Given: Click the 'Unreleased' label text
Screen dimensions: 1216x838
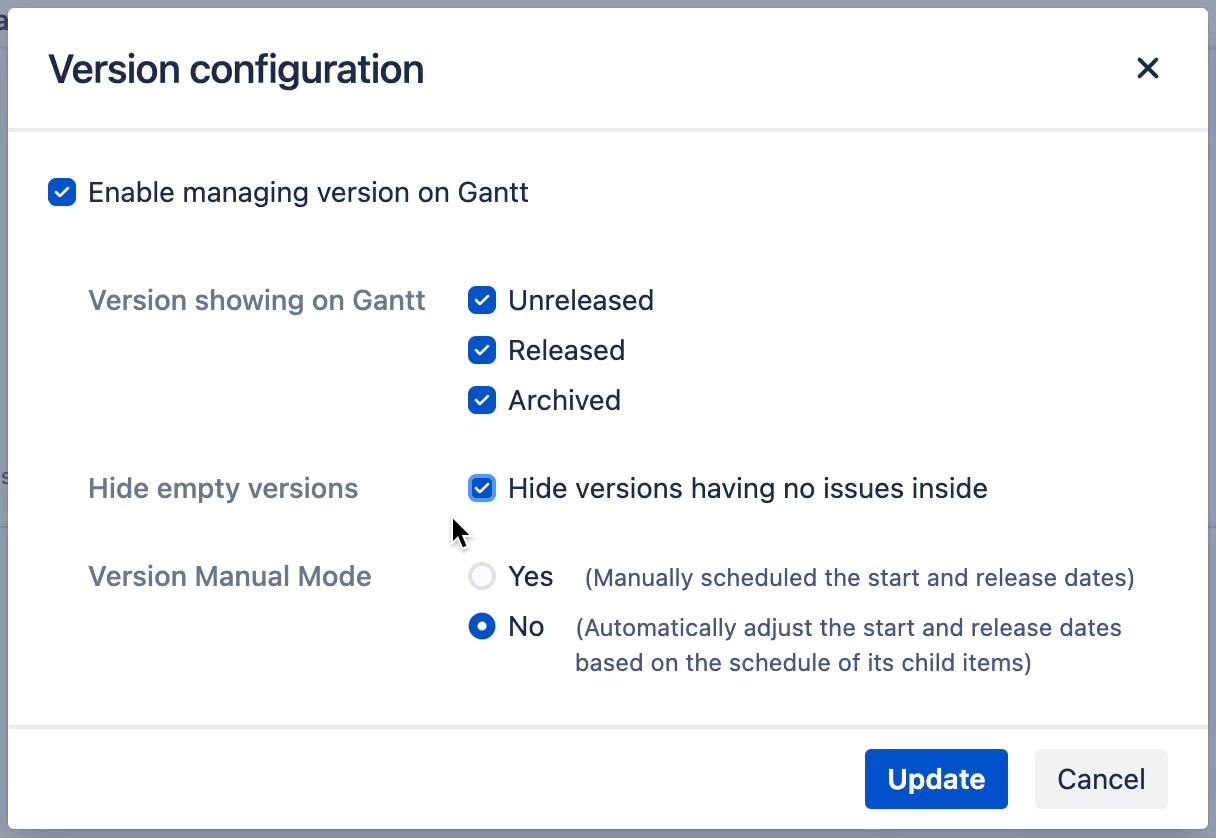Looking at the screenshot, I should pos(580,300).
